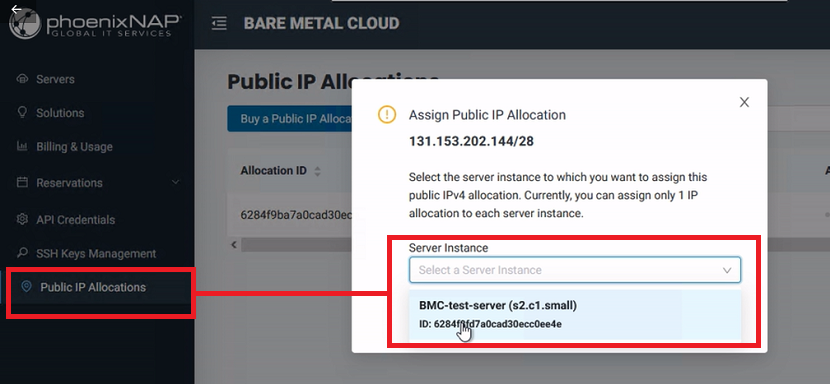Click the Select a Server Instance field
This screenshot has height=384, width=830.
(575, 270)
